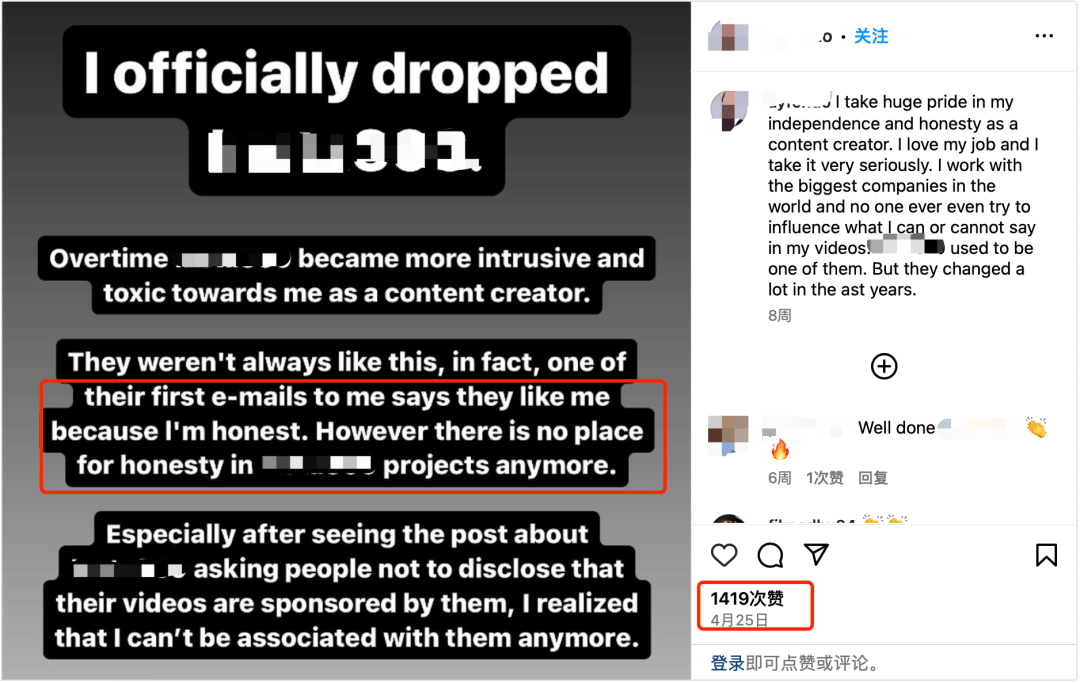Open the three-dot more options menu
Image resolution: width=1080 pixels, height=683 pixels.
[x=1044, y=36]
